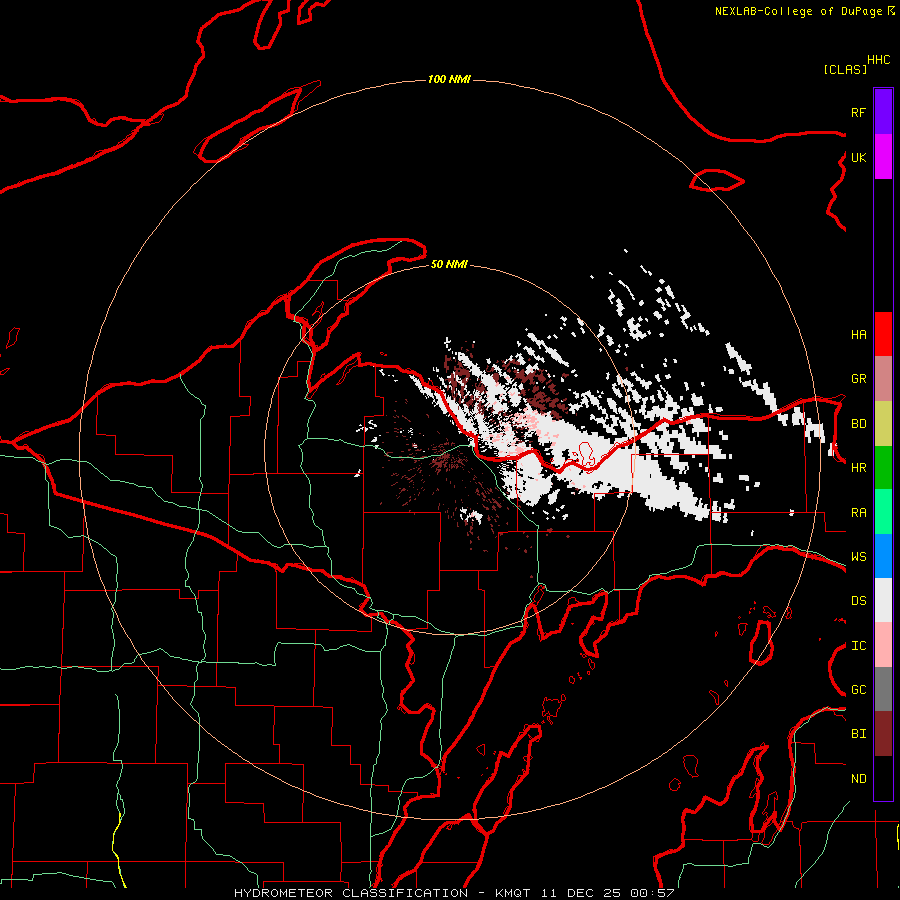Click the HA legend label
The image size is (900, 900).
858,334
